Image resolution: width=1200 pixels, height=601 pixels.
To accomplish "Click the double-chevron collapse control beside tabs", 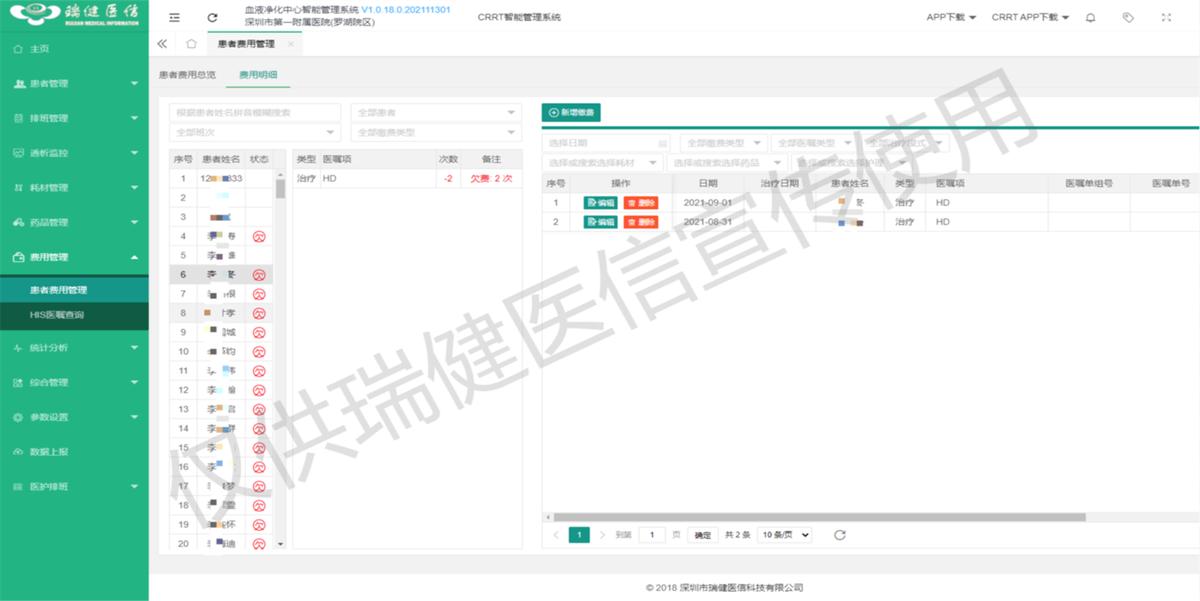I will pyautogui.click(x=162, y=44).
